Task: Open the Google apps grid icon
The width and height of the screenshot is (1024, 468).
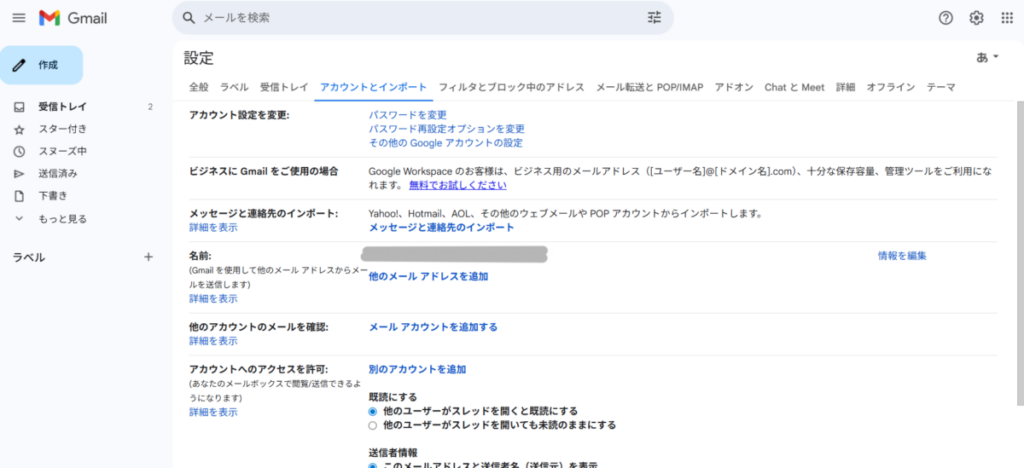Action: (x=1007, y=18)
